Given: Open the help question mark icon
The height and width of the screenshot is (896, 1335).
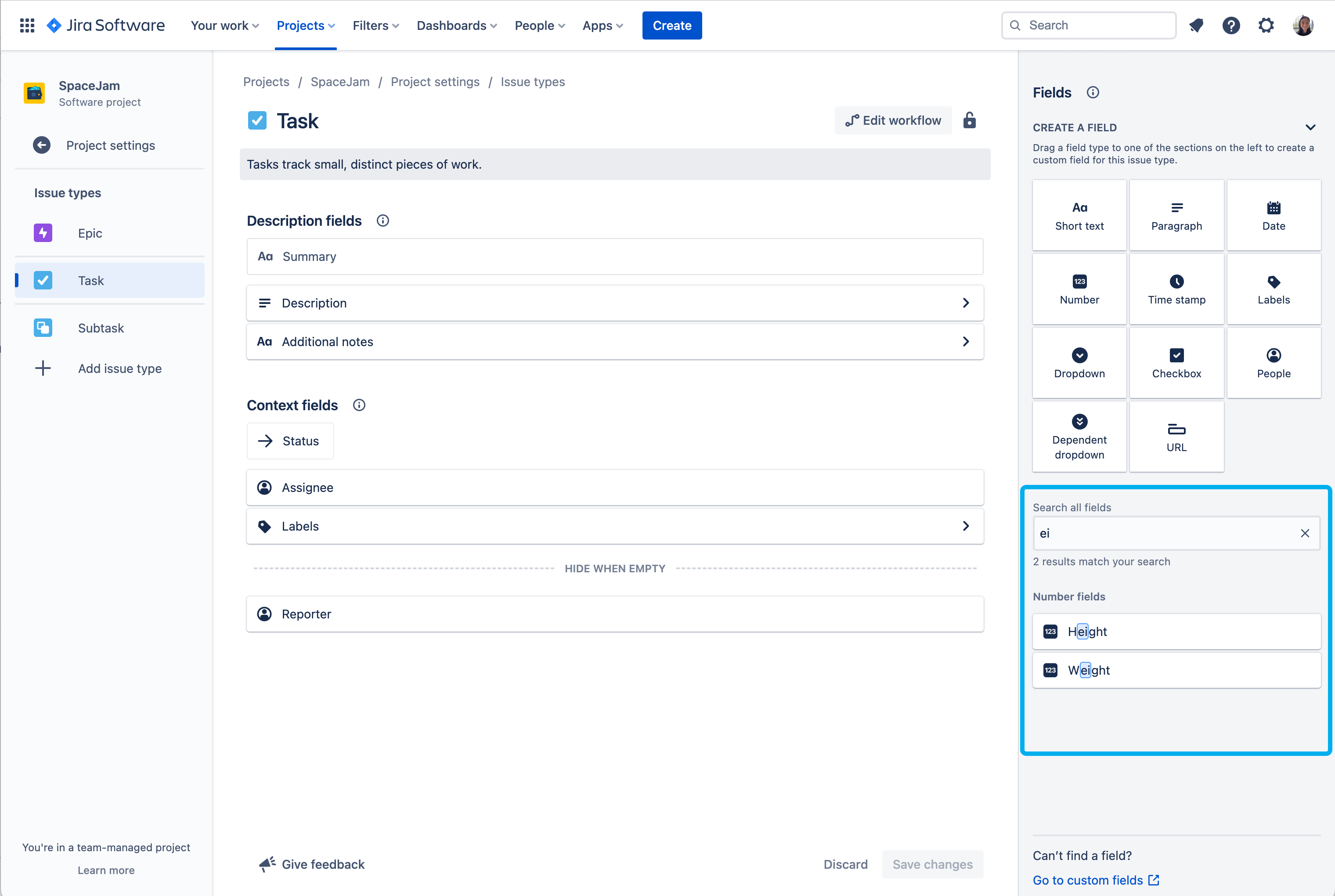Looking at the screenshot, I should point(1231,25).
